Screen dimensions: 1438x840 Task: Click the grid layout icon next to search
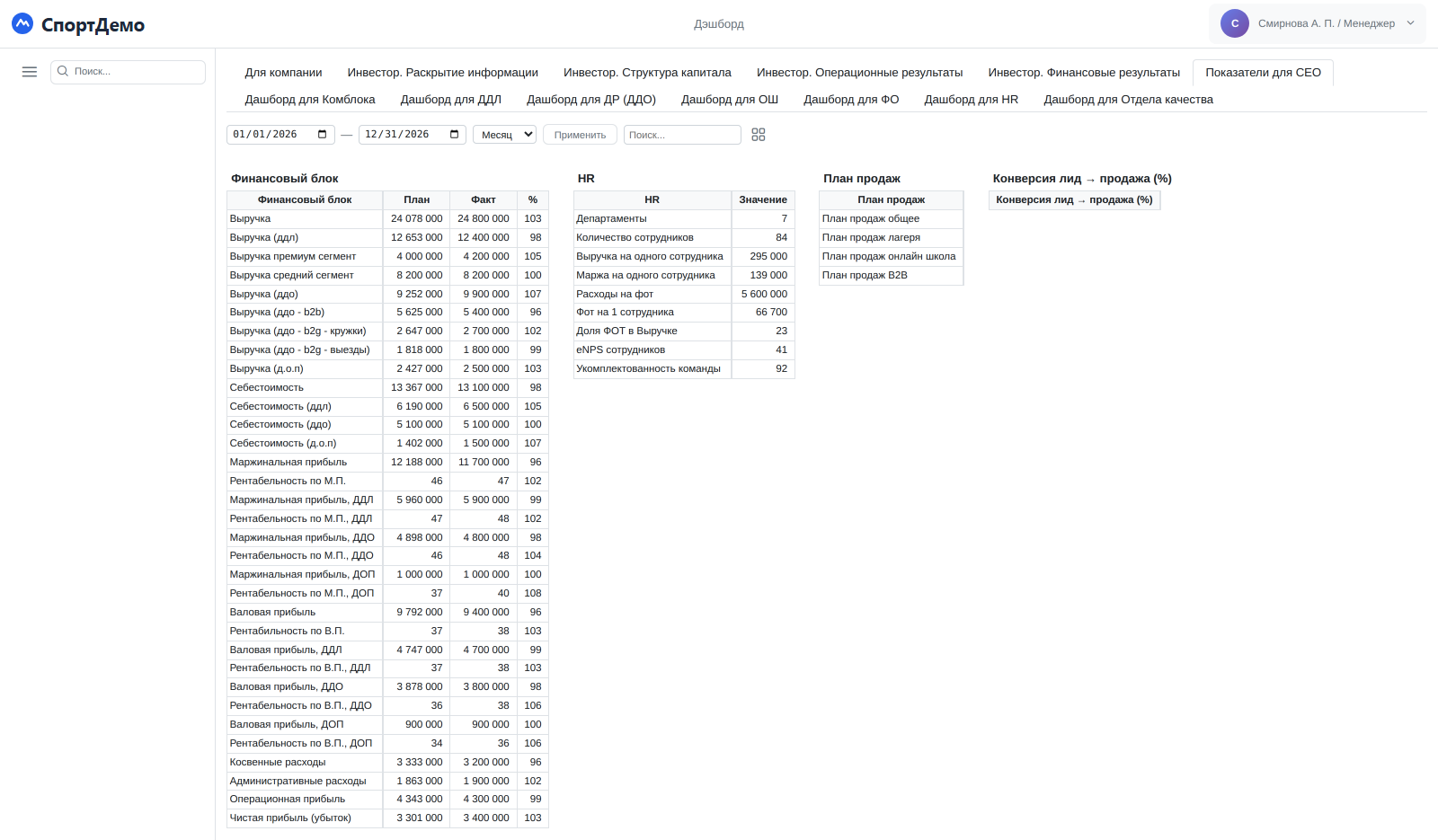pyautogui.click(x=759, y=135)
